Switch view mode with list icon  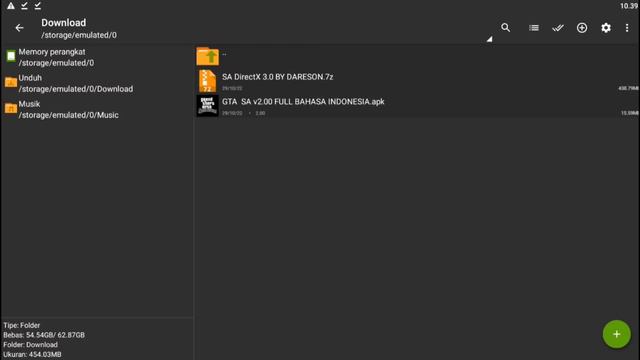533,28
